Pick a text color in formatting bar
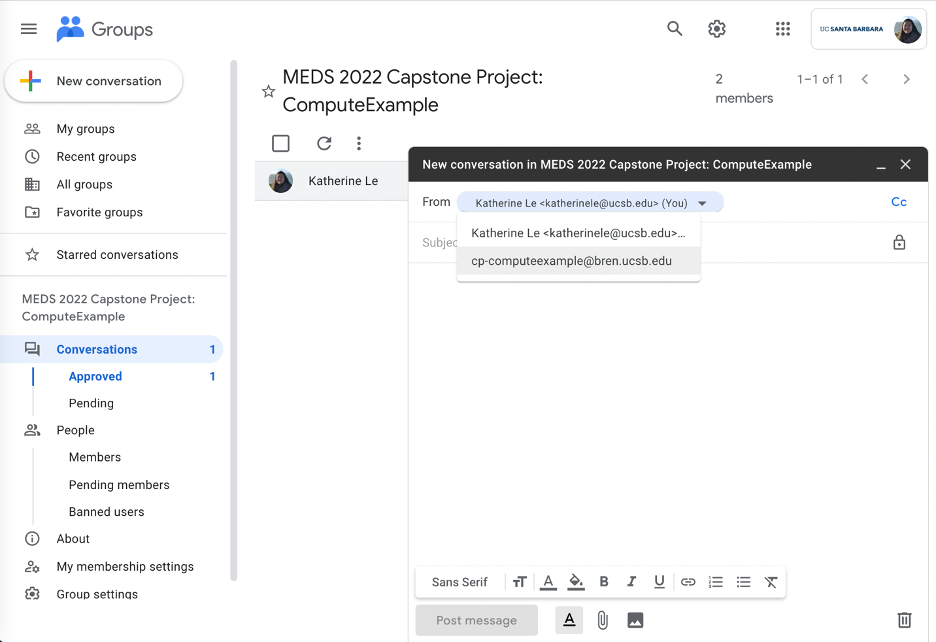 [x=548, y=582]
